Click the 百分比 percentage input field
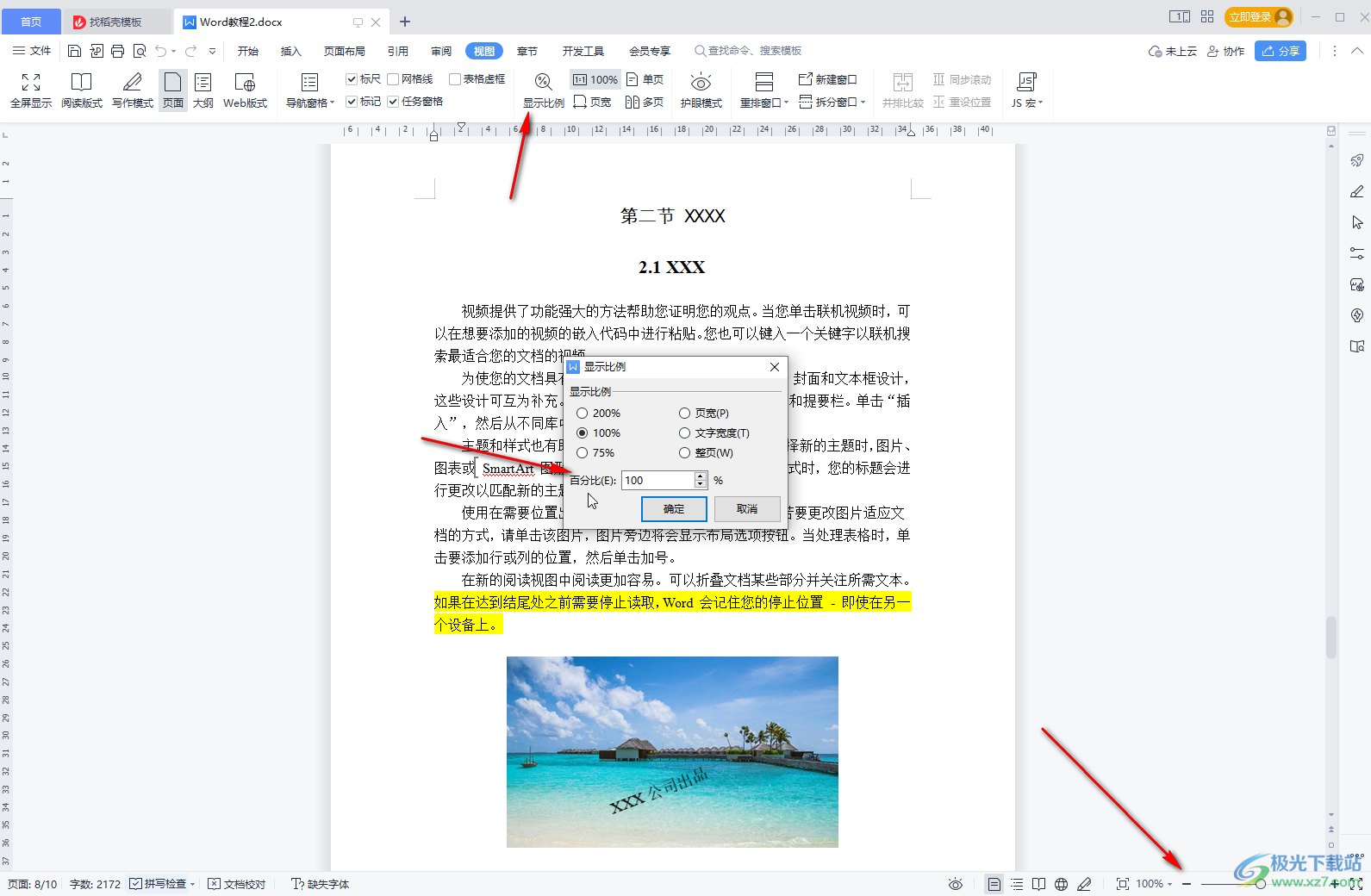The width and height of the screenshot is (1371, 896). pyautogui.click(x=657, y=480)
